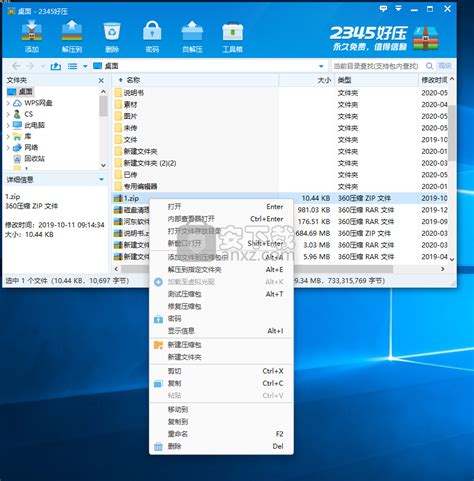Click the 说明书 folder icon
474x481 pixels.
click(118, 93)
